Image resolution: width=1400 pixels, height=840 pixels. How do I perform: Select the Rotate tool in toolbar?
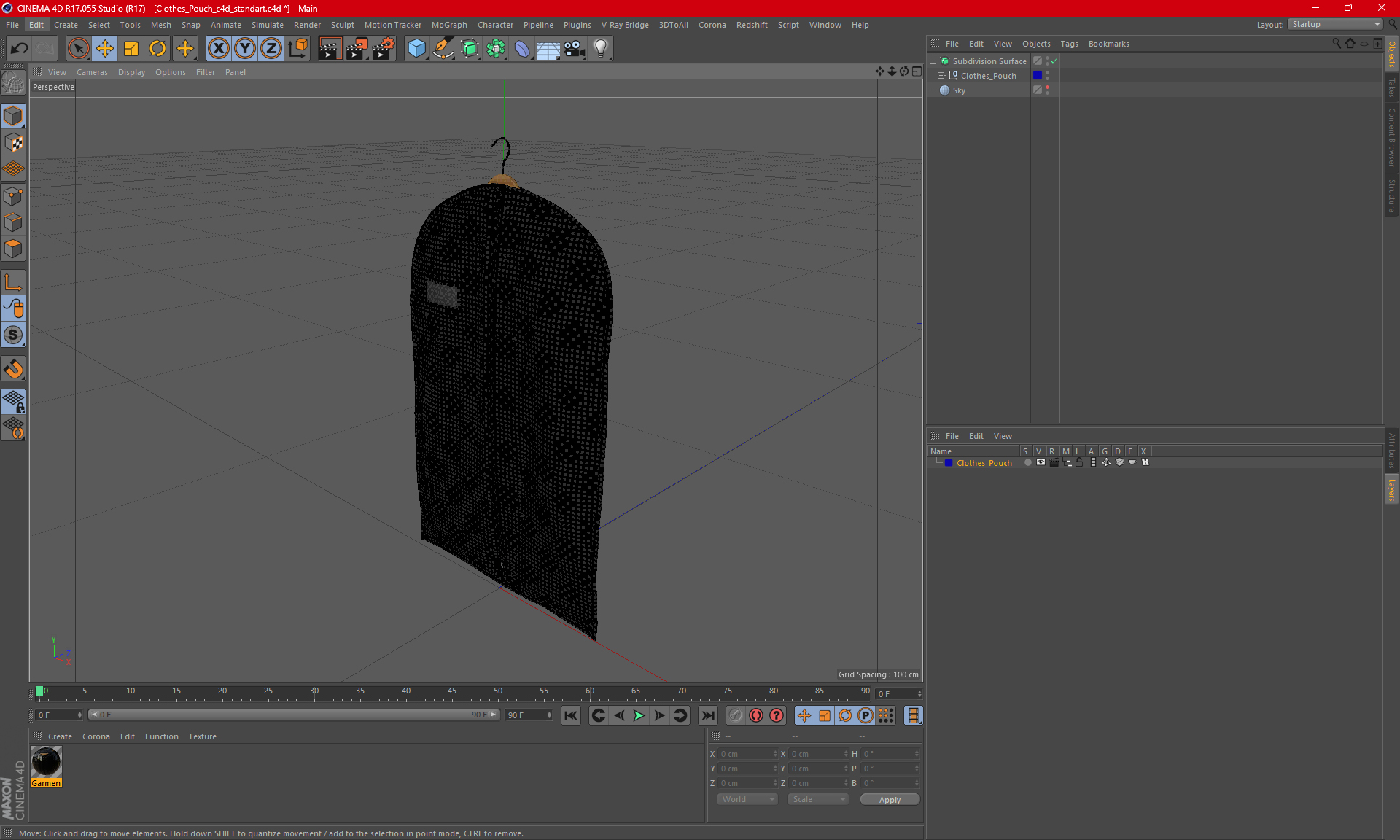(x=157, y=49)
